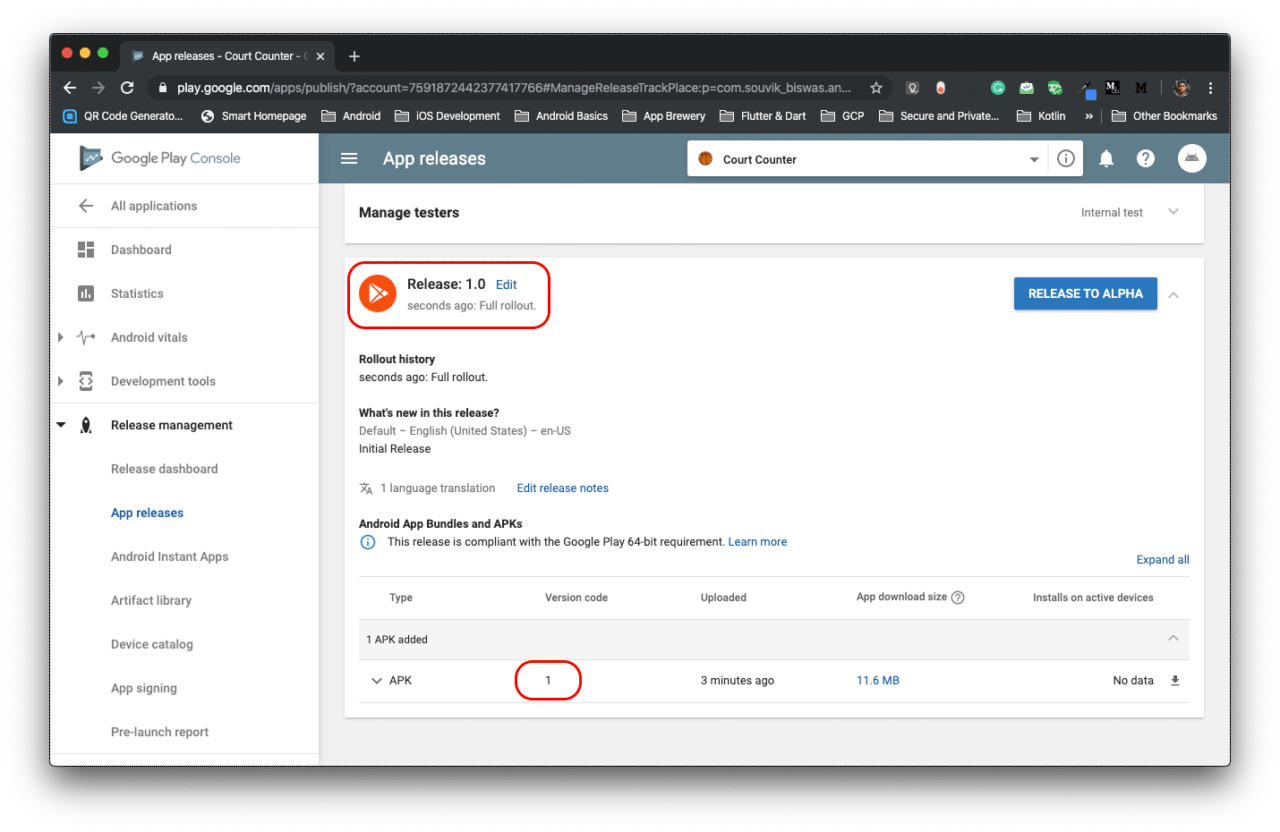The height and width of the screenshot is (832, 1280).
Task: Expand the Android vitals tree arrow
Action: (x=61, y=338)
